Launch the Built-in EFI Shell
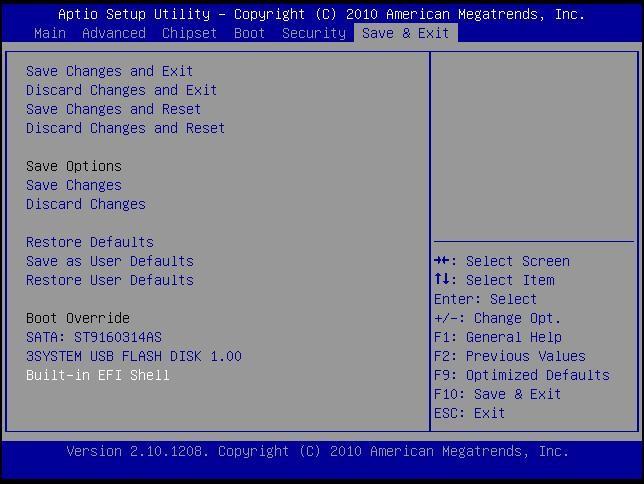 [97, 375]
